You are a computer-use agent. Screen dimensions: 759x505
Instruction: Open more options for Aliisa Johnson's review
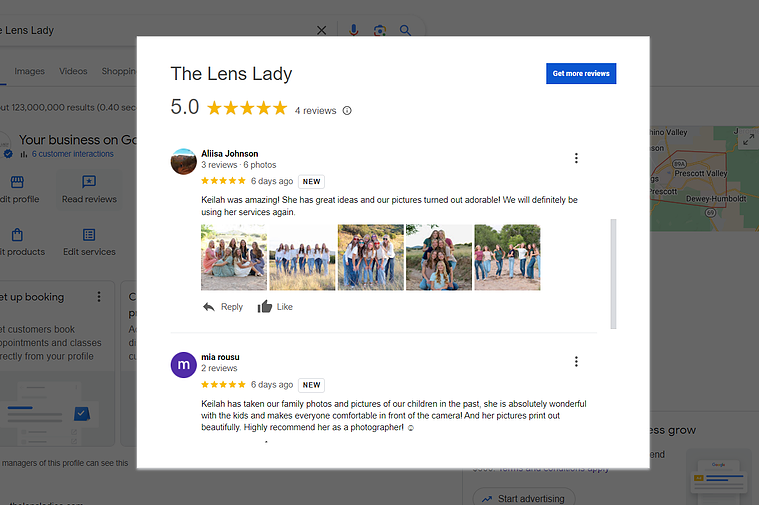[x=576, y=158]
